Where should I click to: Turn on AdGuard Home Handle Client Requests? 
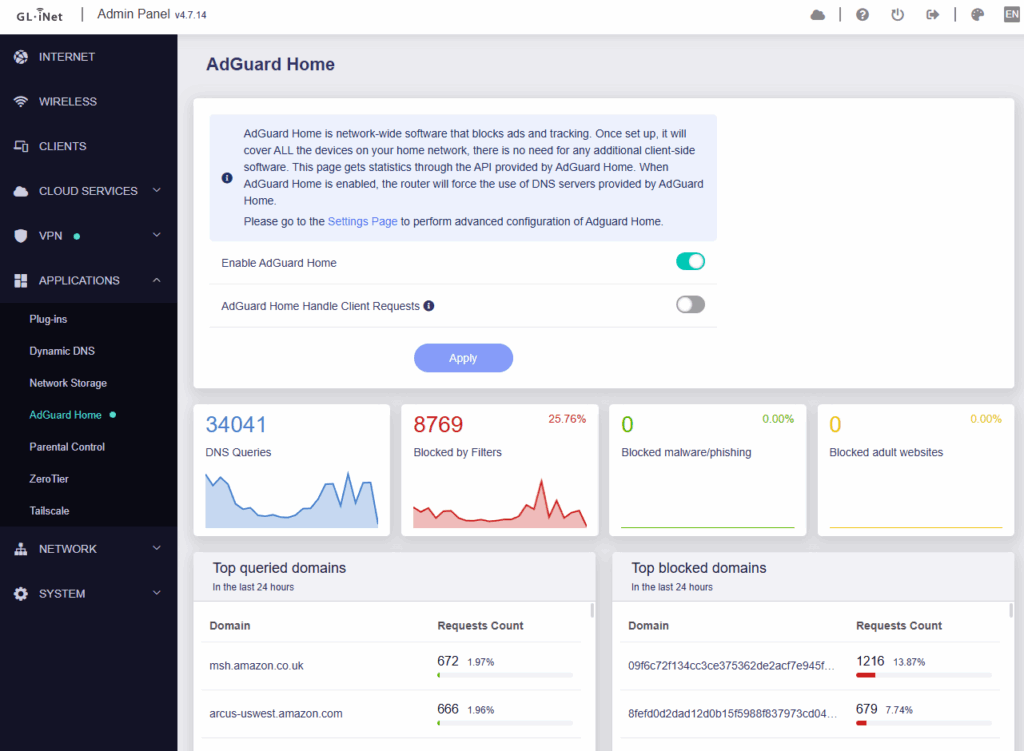690,305
